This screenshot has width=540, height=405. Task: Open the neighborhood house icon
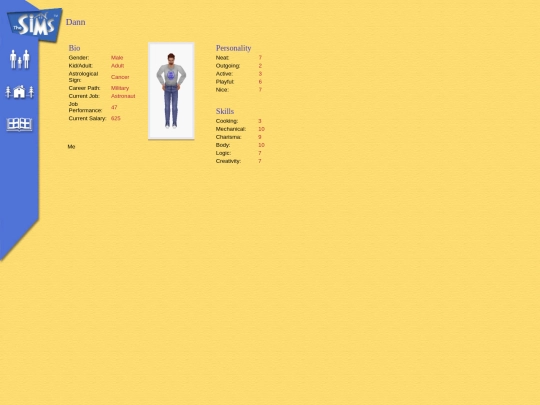pos(20,92)
